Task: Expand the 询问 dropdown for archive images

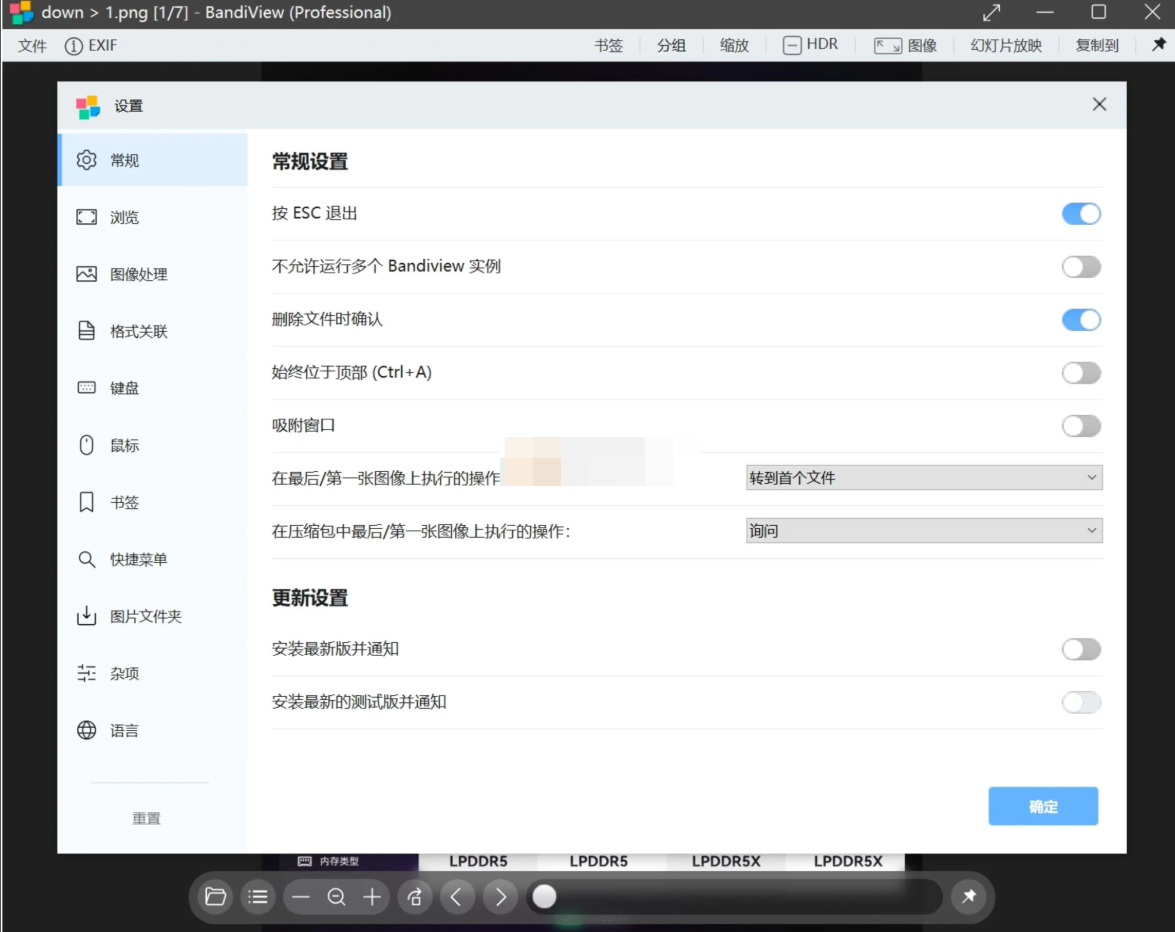Action: tap(923, 530)
